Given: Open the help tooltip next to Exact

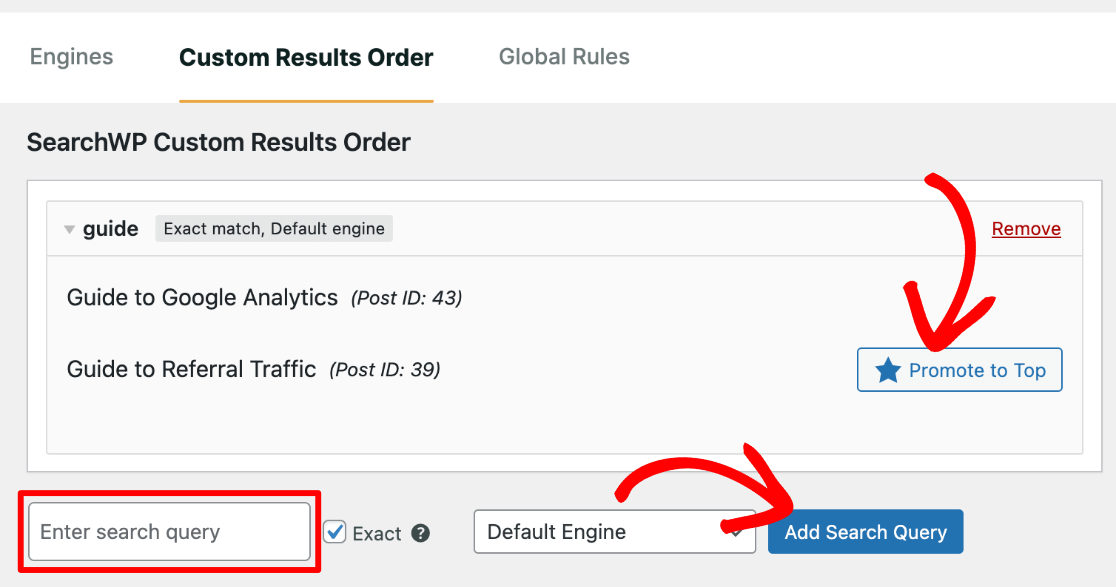Looking at the screenshot, I should pyautogui.click(x=420, y=533).
